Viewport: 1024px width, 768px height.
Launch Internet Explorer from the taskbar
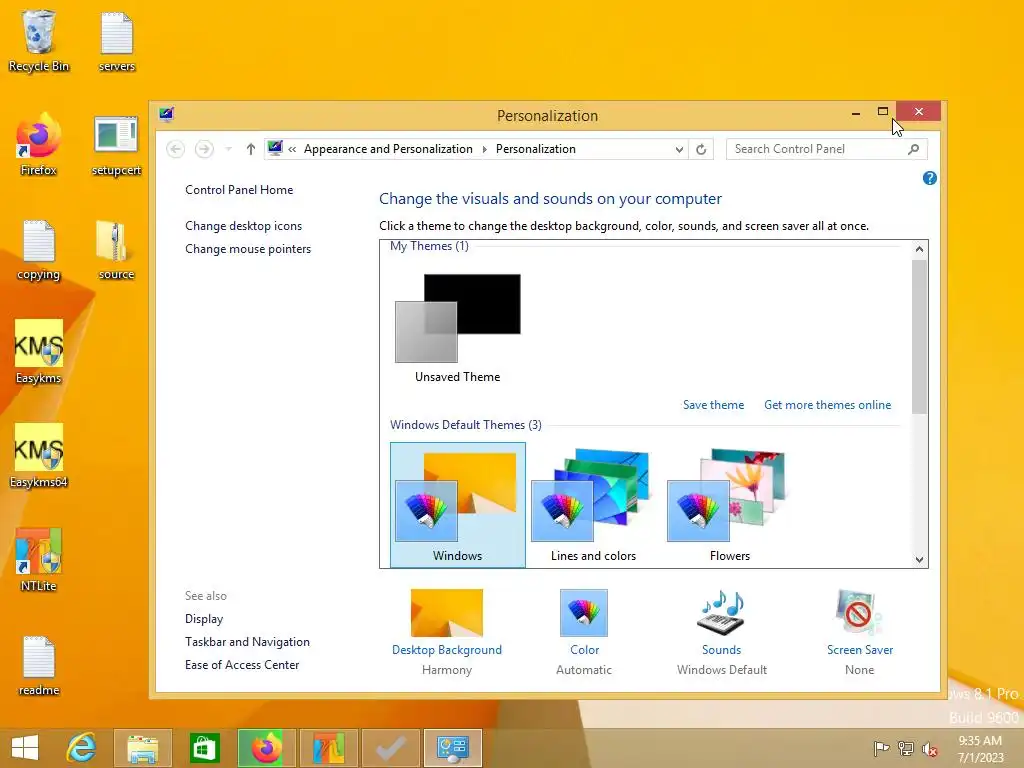81,748
